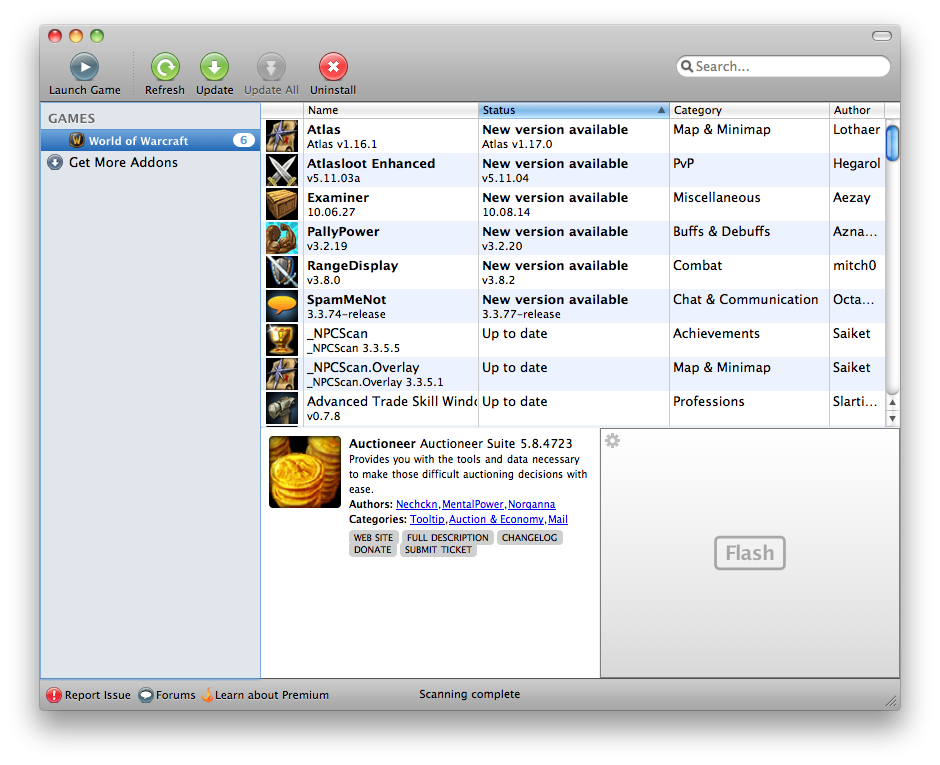Click the _NPCScan trophy icon
The width and height of the screenshot is (940, 765).
click(282, 340)
